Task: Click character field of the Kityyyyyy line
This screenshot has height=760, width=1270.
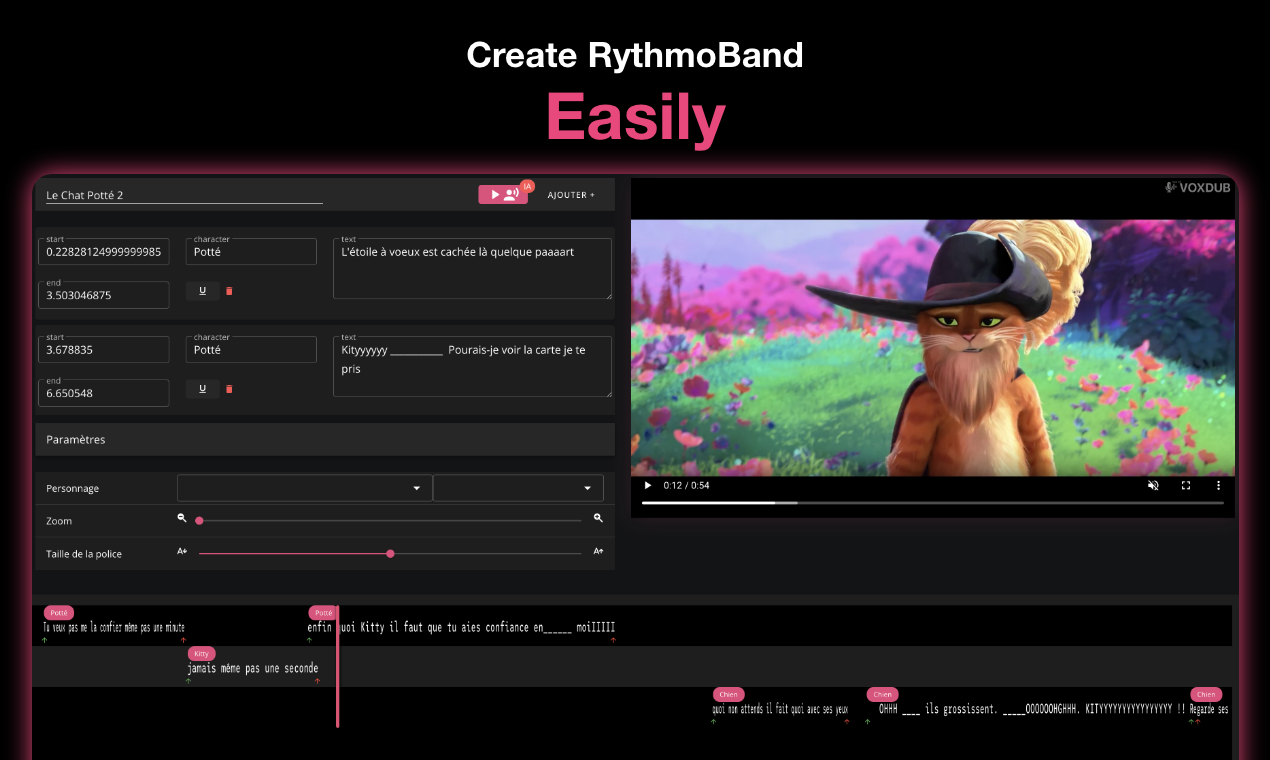Action: 251,350
